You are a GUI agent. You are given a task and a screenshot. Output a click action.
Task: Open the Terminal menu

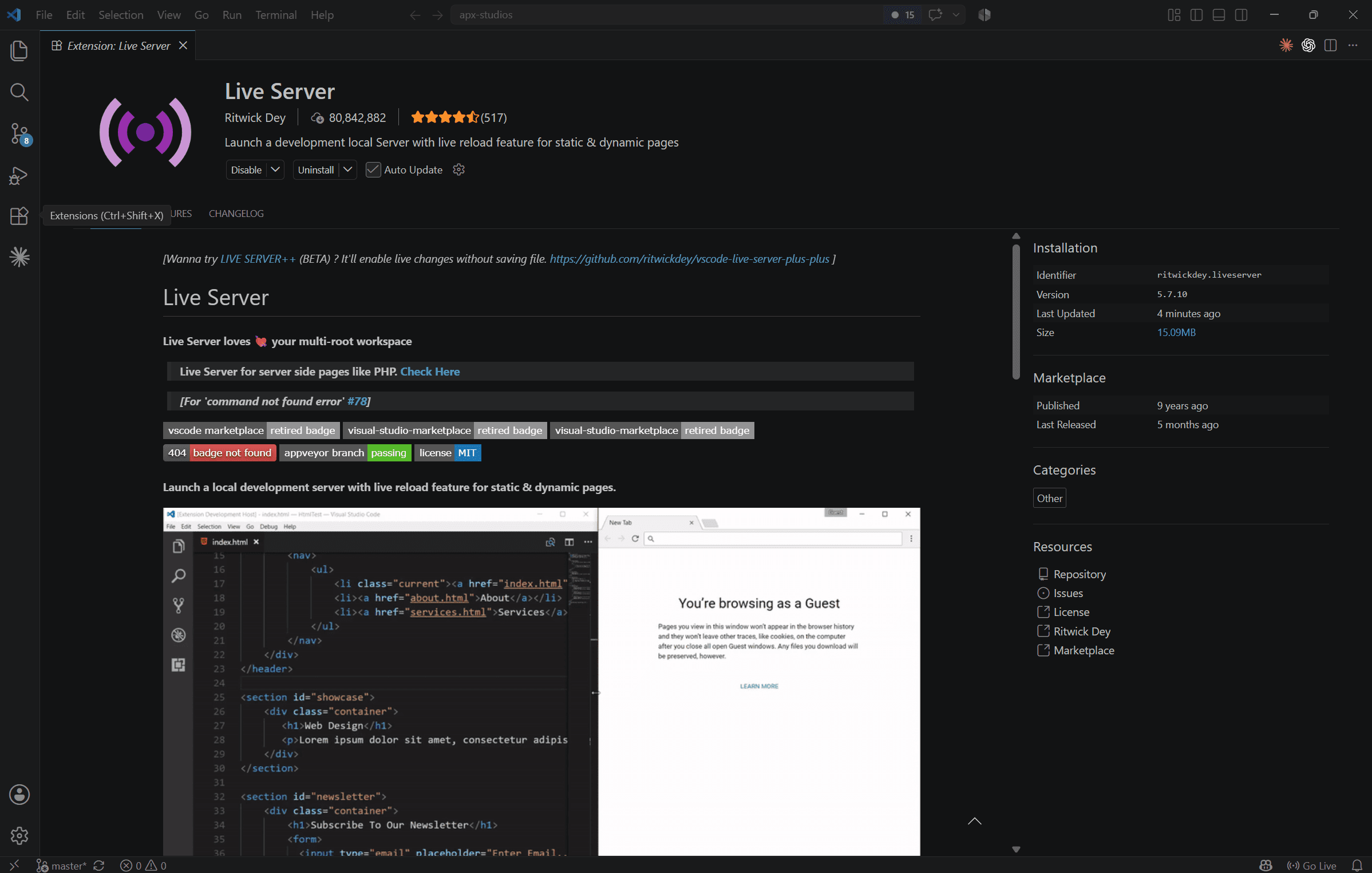[x=276, y=15]
